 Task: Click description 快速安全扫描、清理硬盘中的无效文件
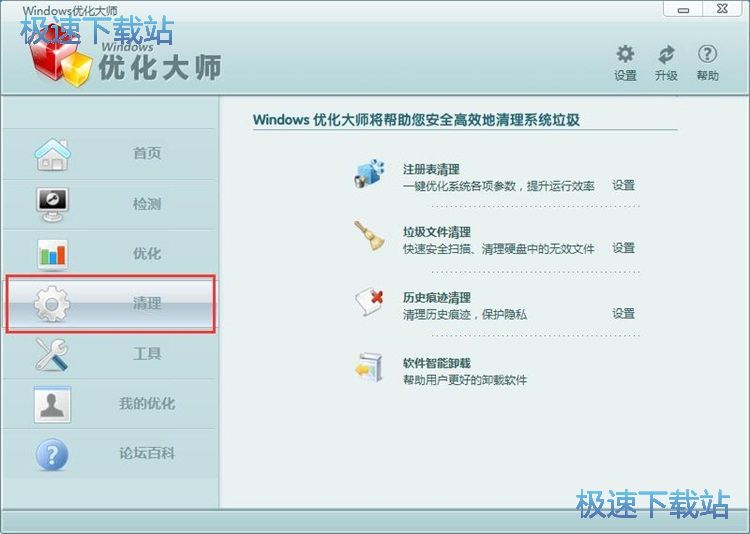(x=499, y=248)
